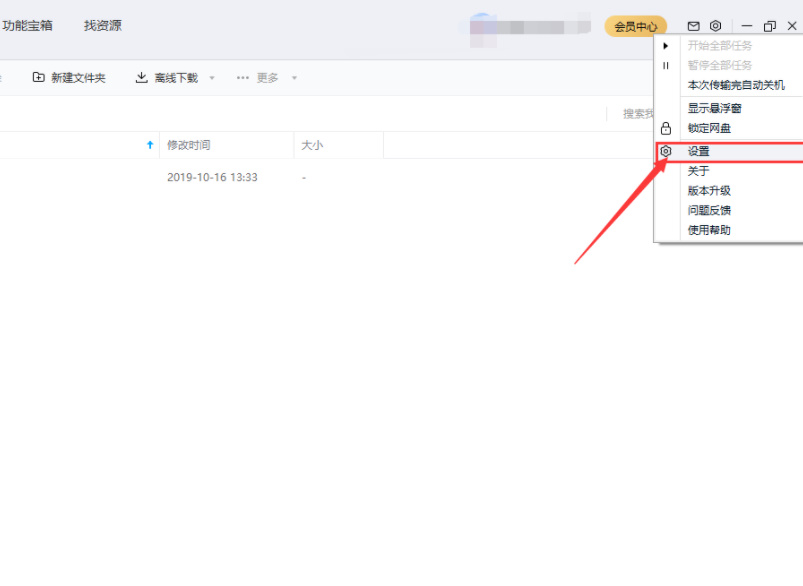This screenshot has width=803, height=586.
Task: Click the lock icon beside 锁定网盘
Action: [x=666, y=128]
